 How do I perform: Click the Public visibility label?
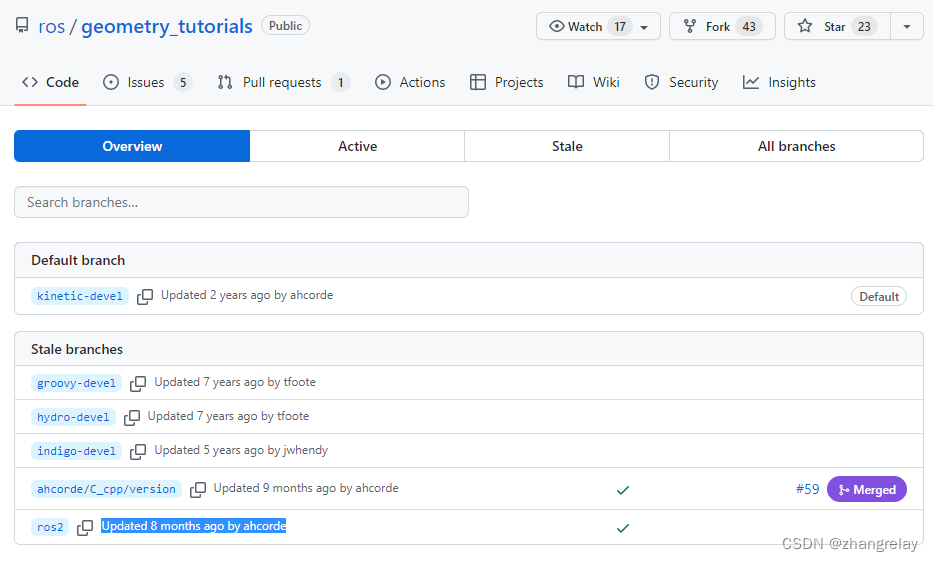pyautogui.click(x=286, y=26)
